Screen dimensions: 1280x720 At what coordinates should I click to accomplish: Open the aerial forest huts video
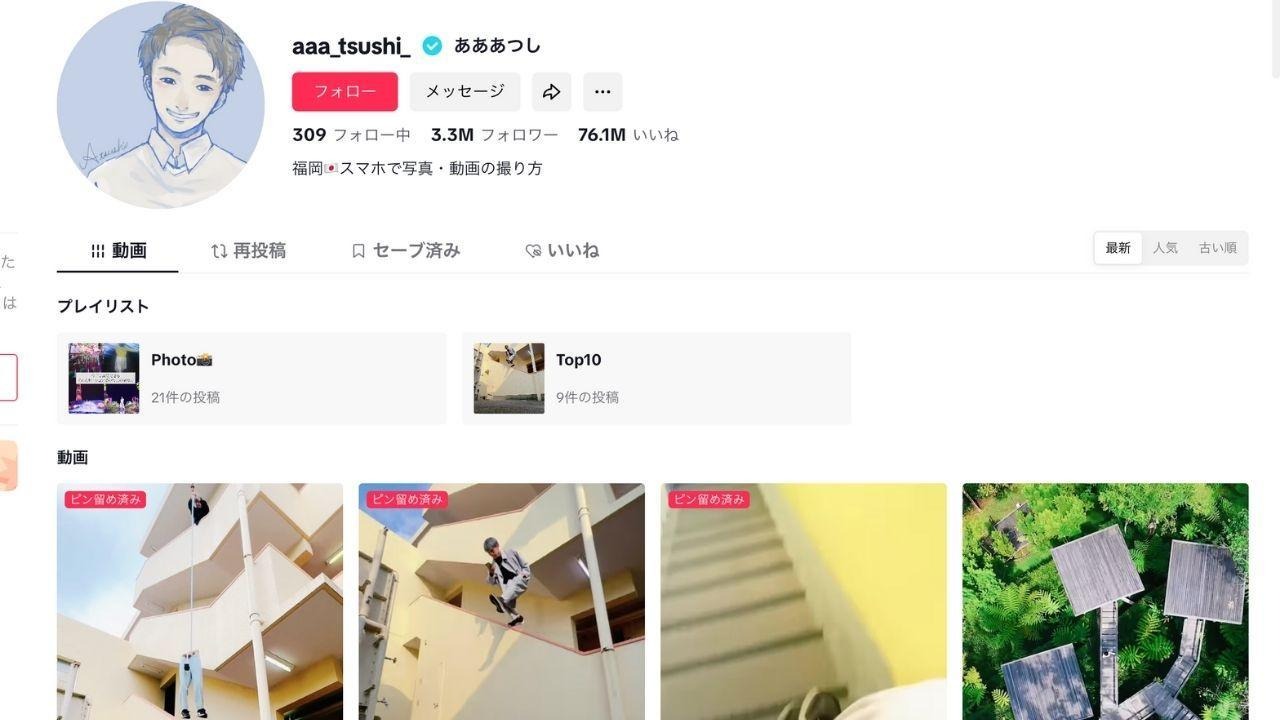click(x=1105, y=602)
